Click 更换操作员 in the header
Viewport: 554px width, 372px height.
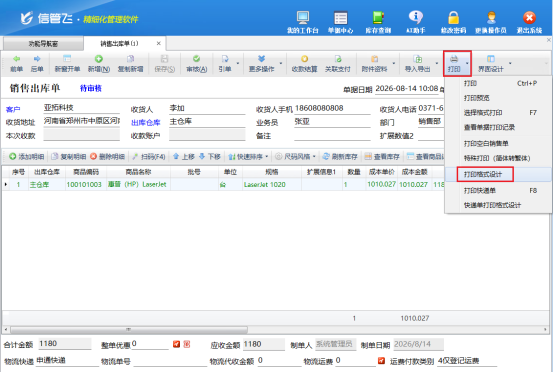(x=491, y=22)
